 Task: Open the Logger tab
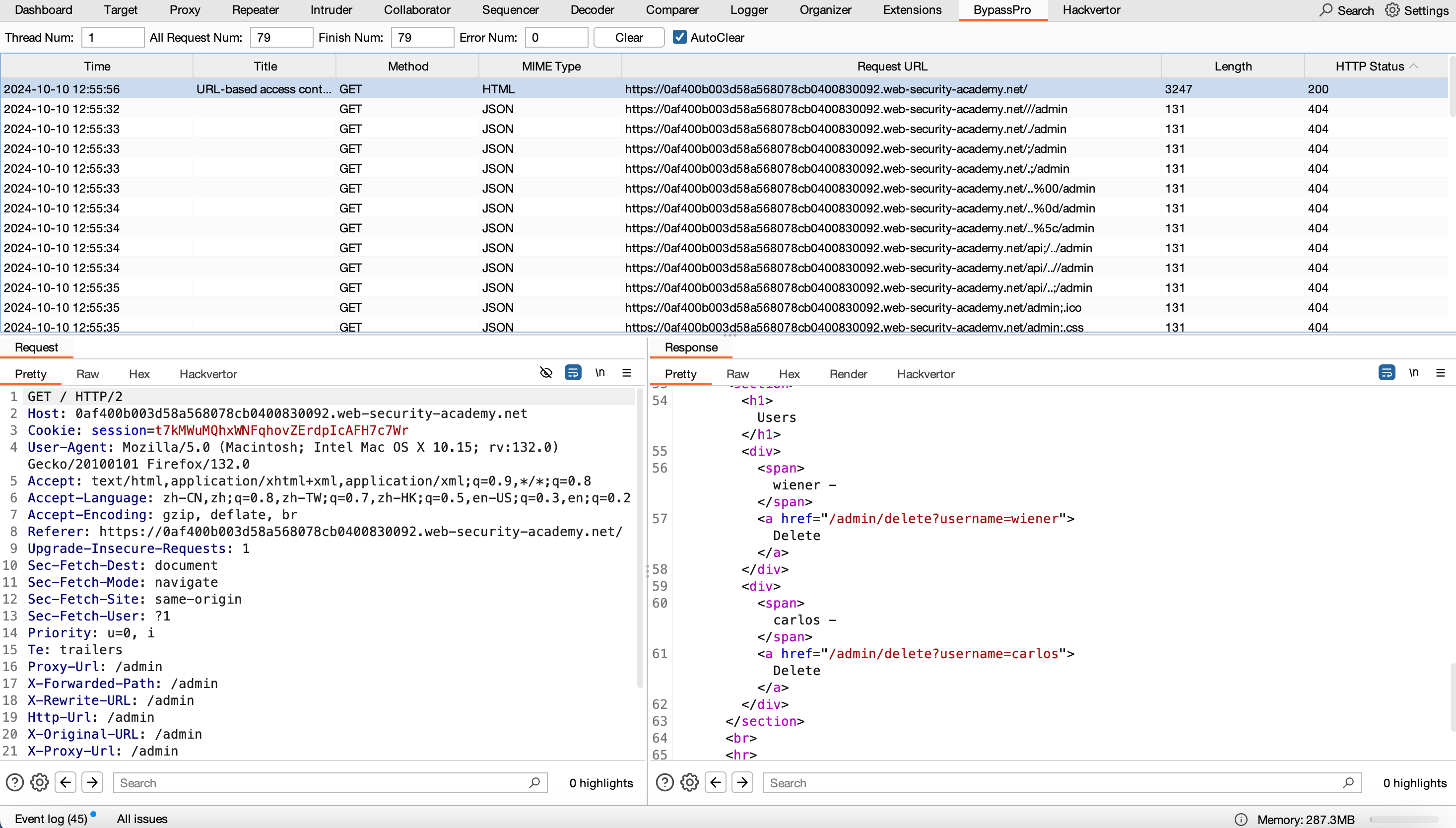(749, 9)
